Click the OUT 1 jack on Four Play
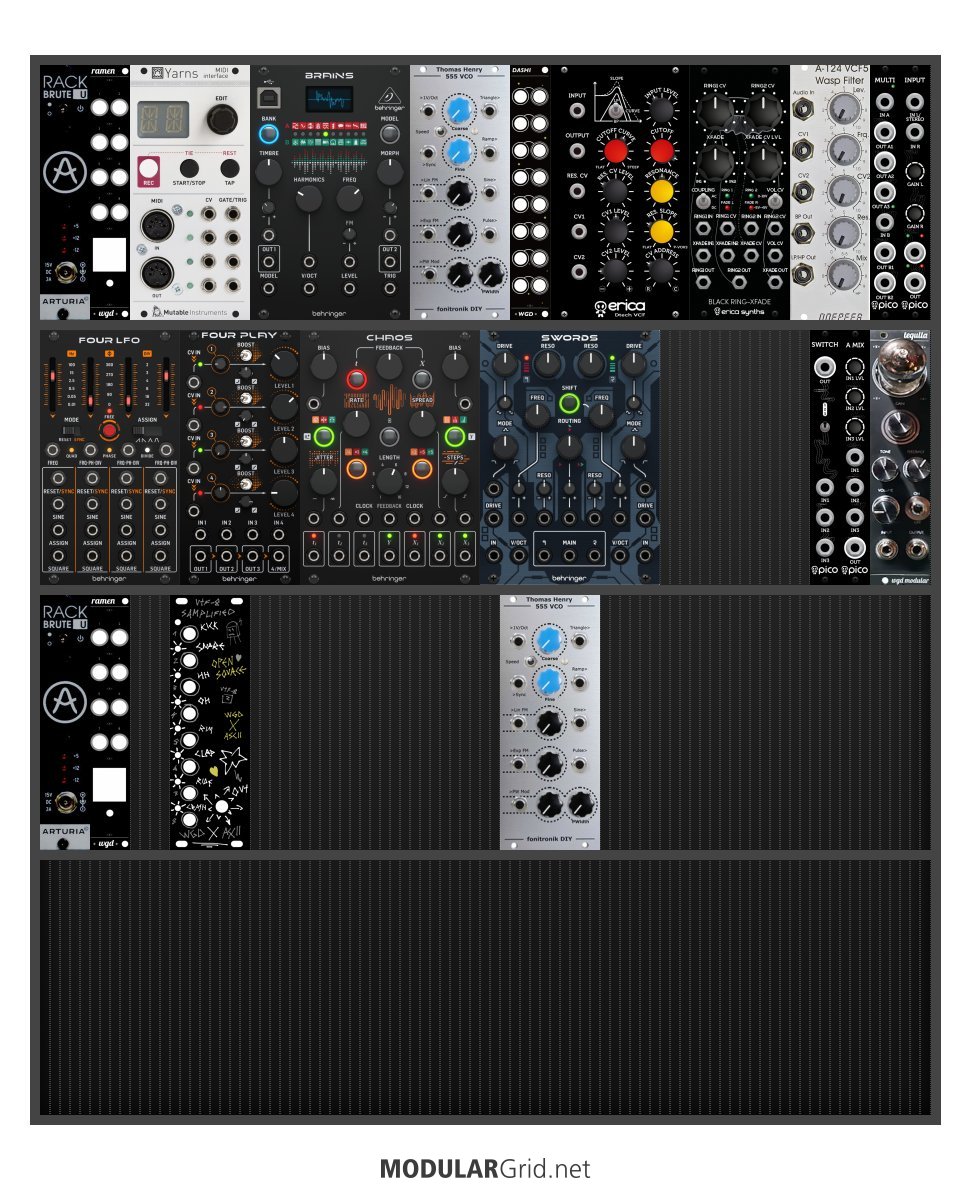This screenshot has width=971, height=1190. (200, 557)
